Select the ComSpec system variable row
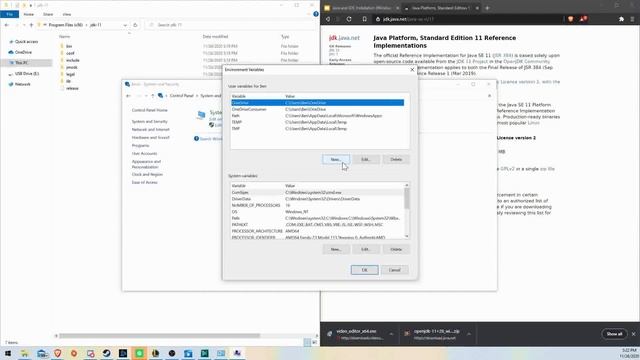The image size is (640, 360). 317,192
